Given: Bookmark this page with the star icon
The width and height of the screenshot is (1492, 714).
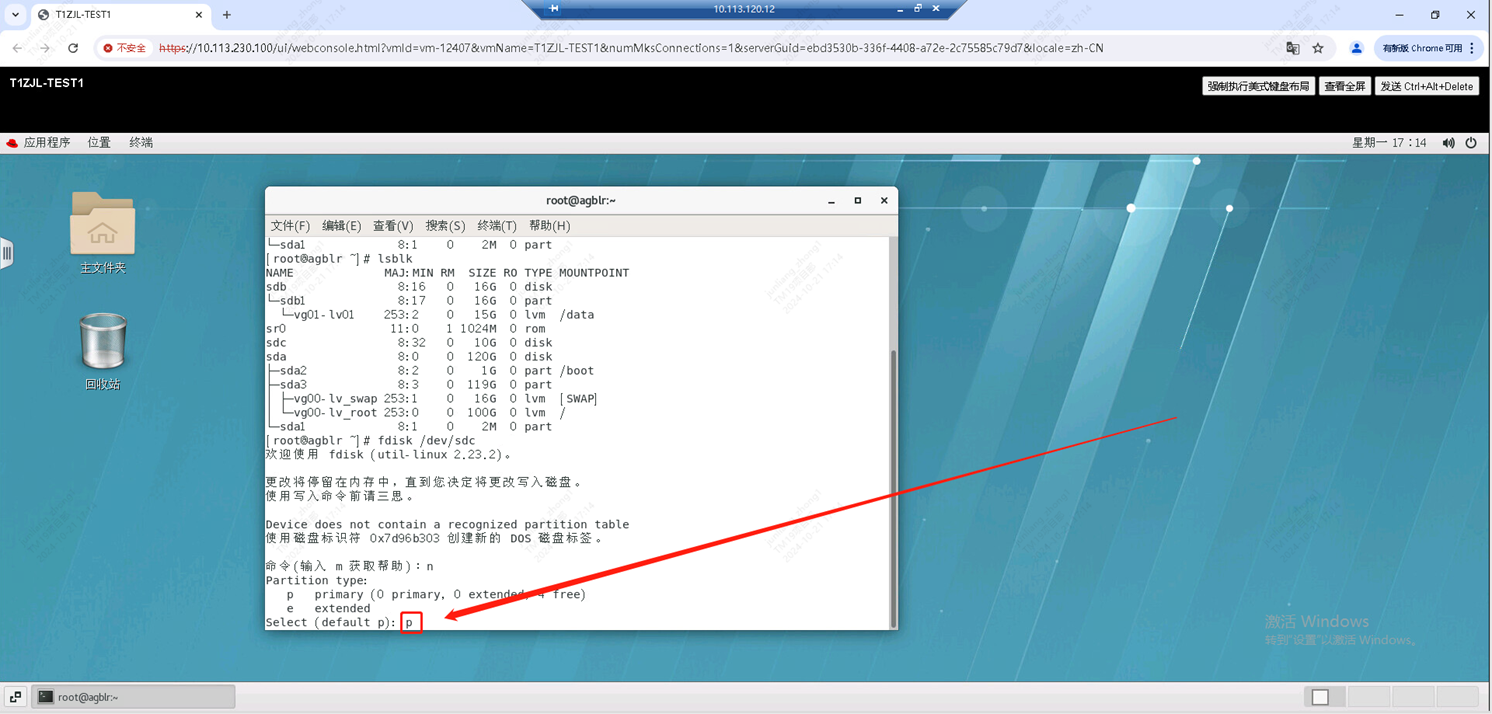Looking at the screenshot, I should tap(1318, 48).
